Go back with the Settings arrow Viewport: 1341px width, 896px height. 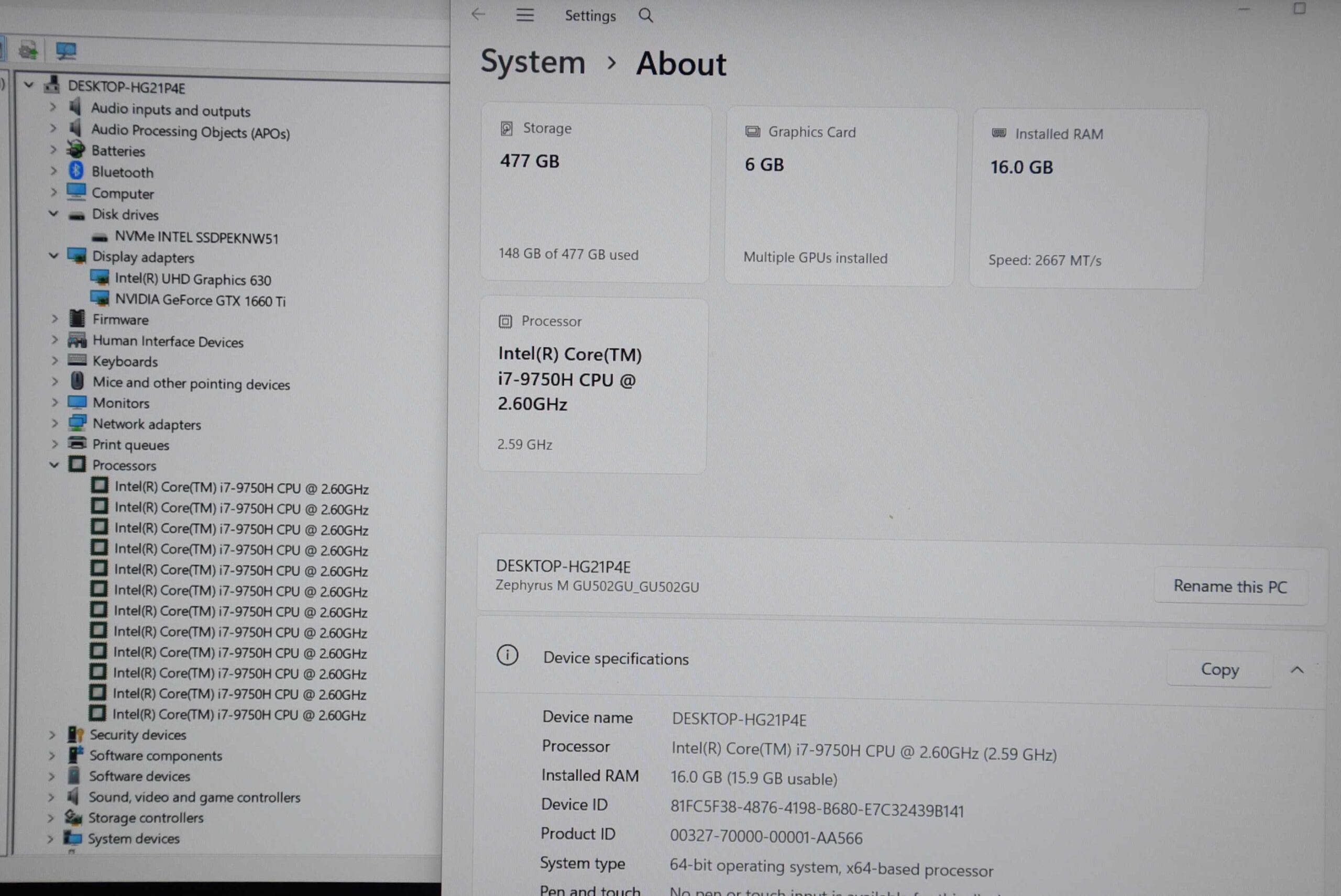[x=478, y=14]
